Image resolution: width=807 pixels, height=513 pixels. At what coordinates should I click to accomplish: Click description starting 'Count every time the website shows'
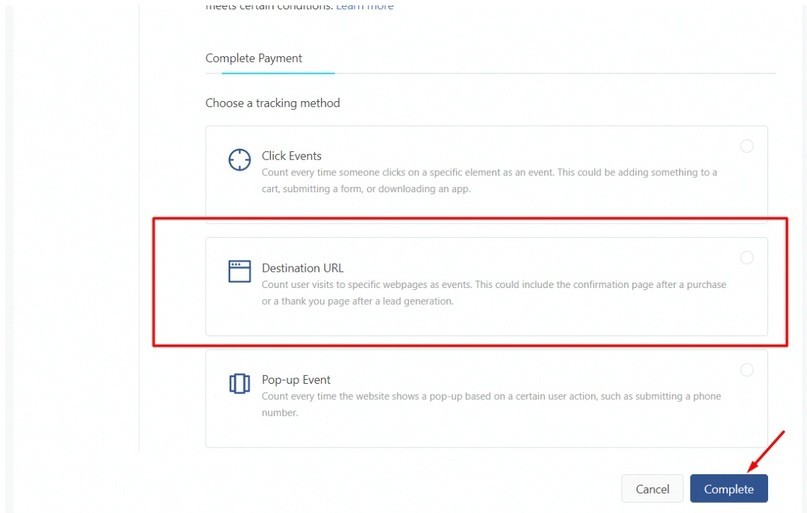point(491,404)
